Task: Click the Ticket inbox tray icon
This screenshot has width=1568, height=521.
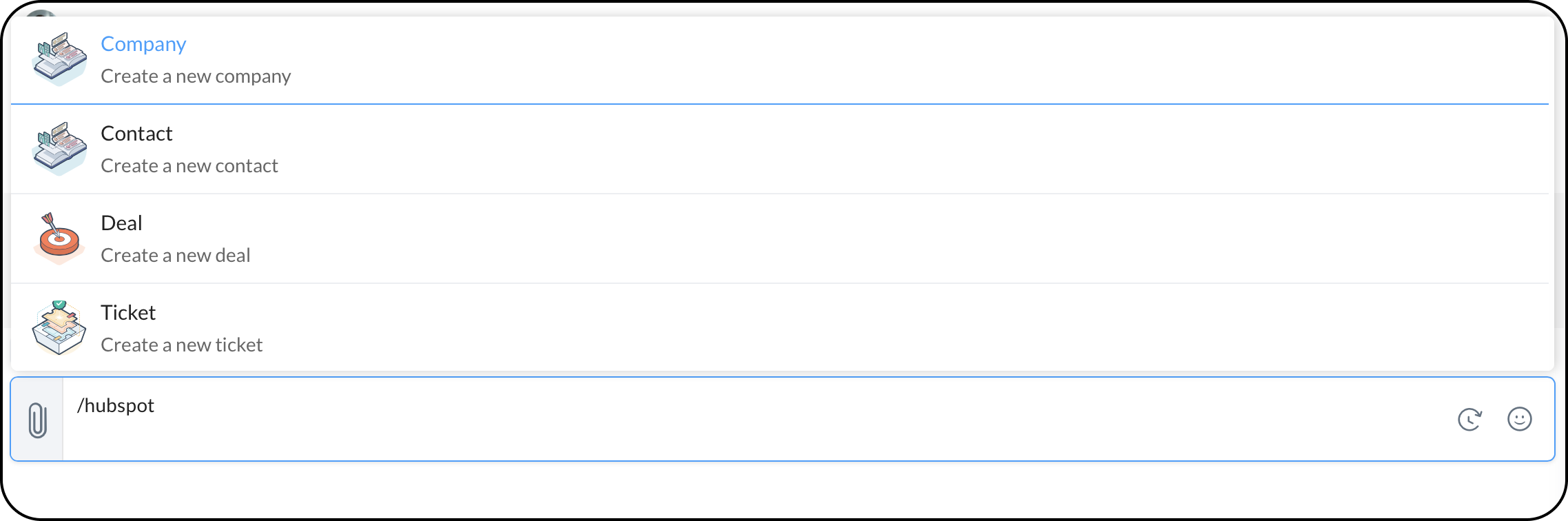Action: click(x=59, y=327)
